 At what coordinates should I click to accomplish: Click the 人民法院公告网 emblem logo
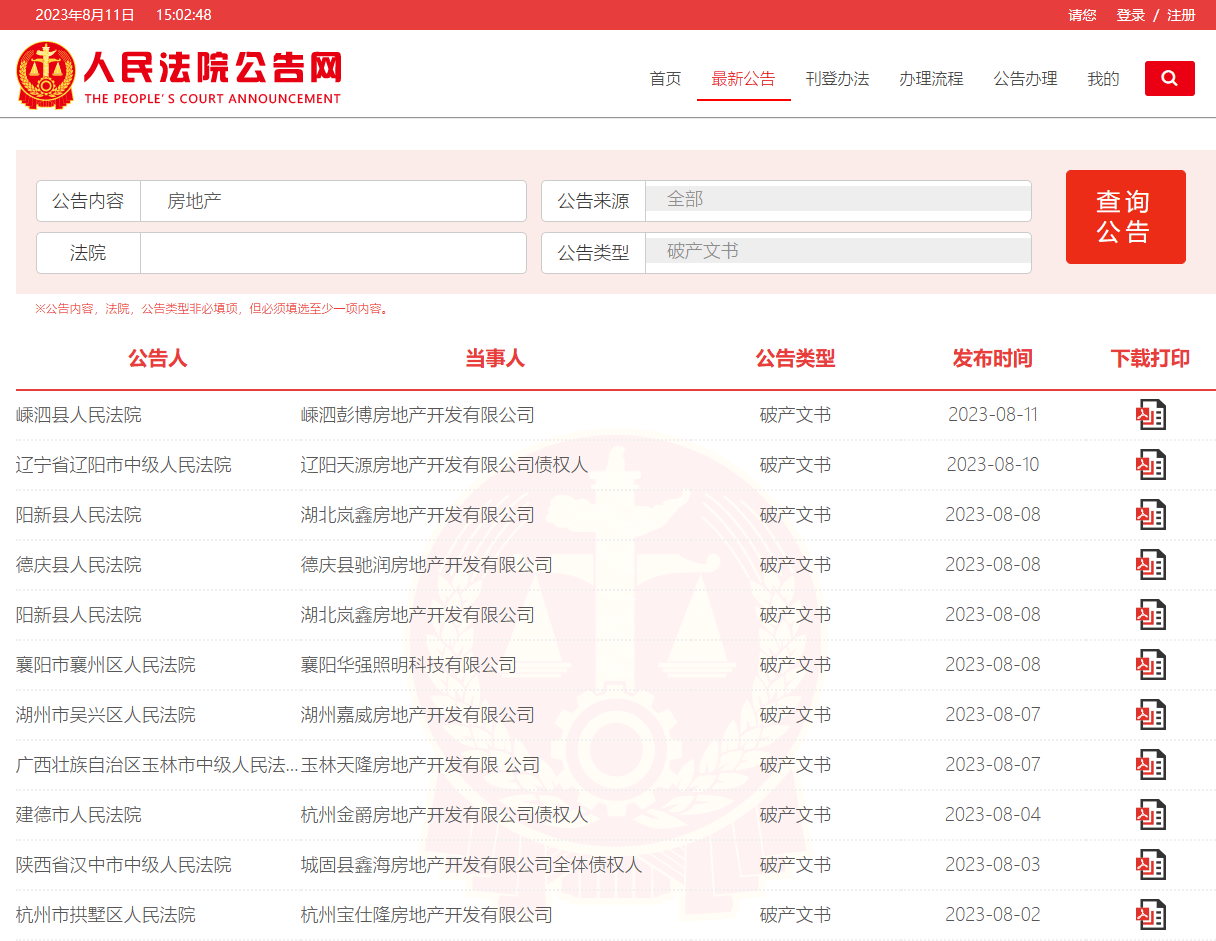click(45, 76)
